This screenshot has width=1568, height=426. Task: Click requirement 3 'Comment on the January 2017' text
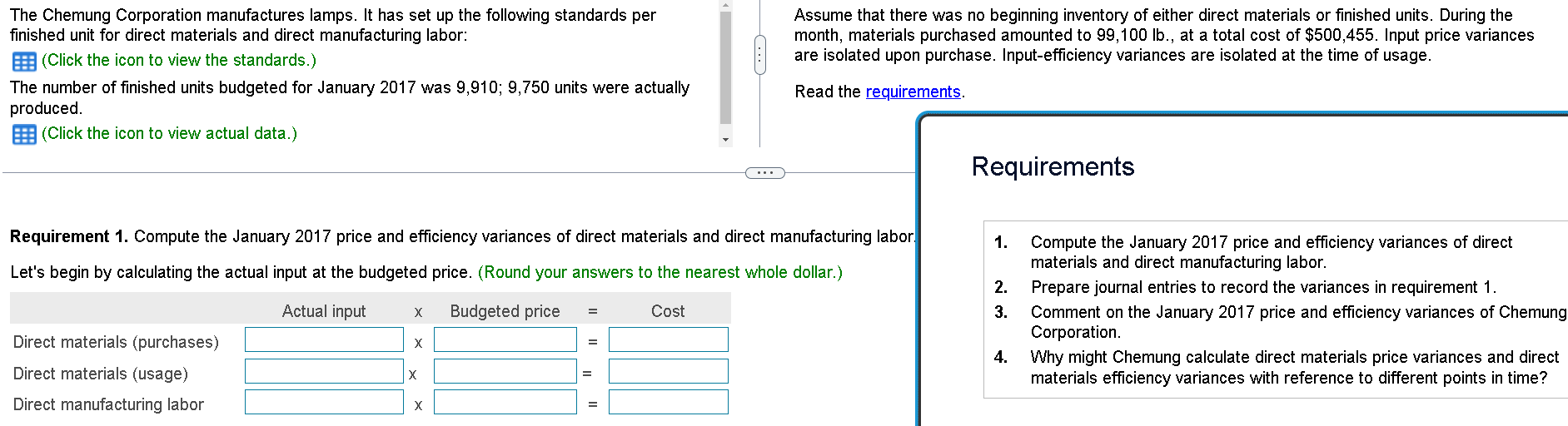(1298, 322)
